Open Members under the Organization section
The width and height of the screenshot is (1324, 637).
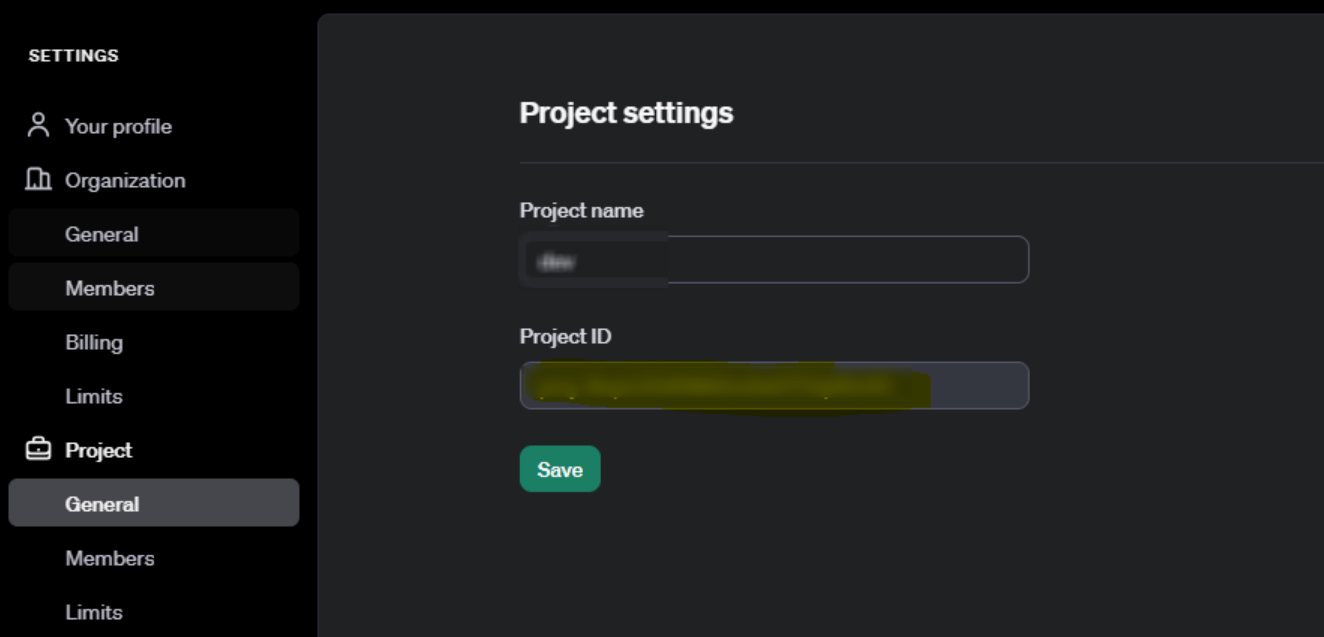click(x=154, y=288)
